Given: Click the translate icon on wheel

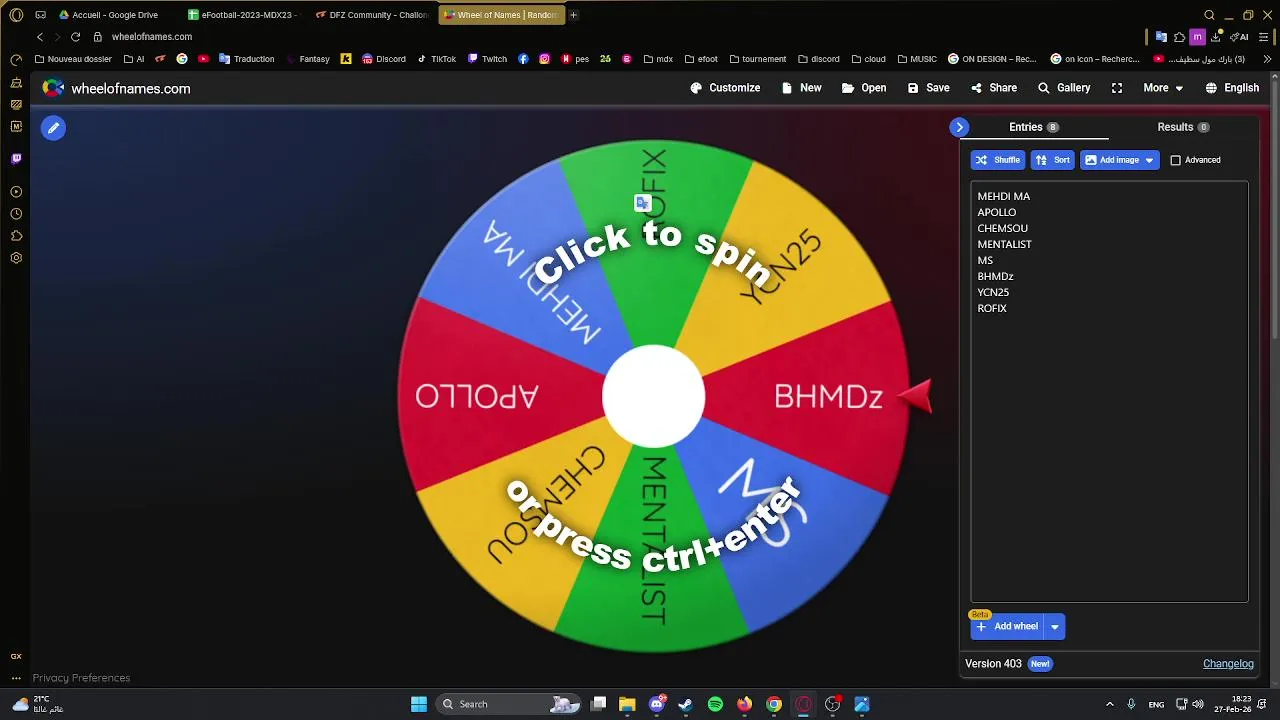Looking at the screenshot, I should [643, 203].
